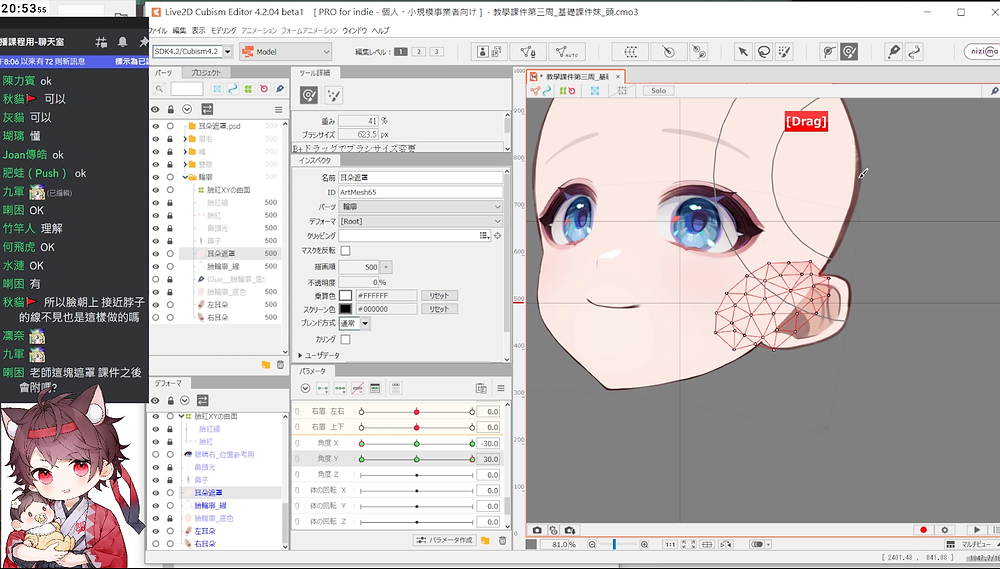Open the デフォーマ [Root] dropdown
Screen dimensions: 1000x569
click(x=421, y=221)
